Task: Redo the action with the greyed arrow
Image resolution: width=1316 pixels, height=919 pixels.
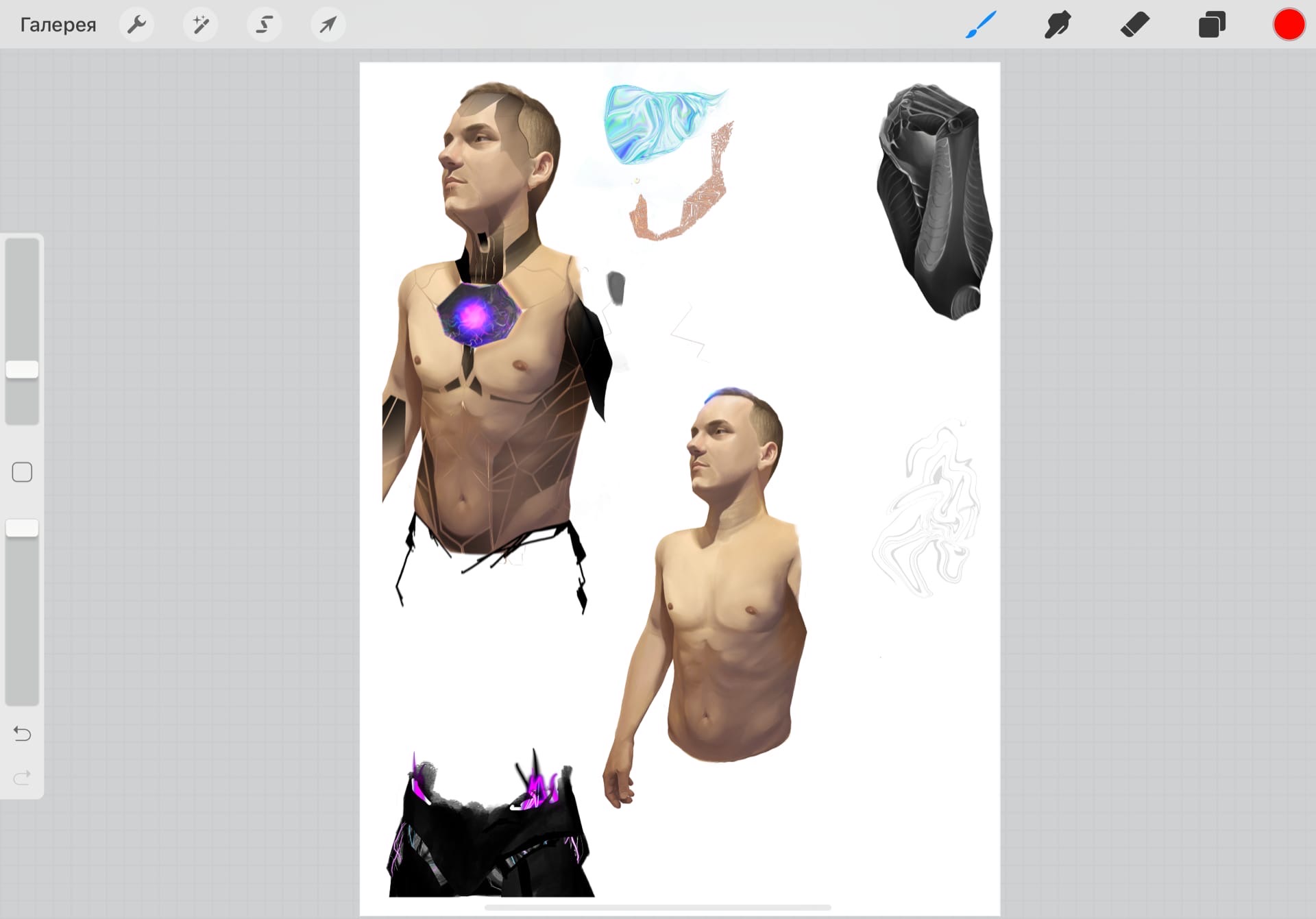Action: point(22,777)
